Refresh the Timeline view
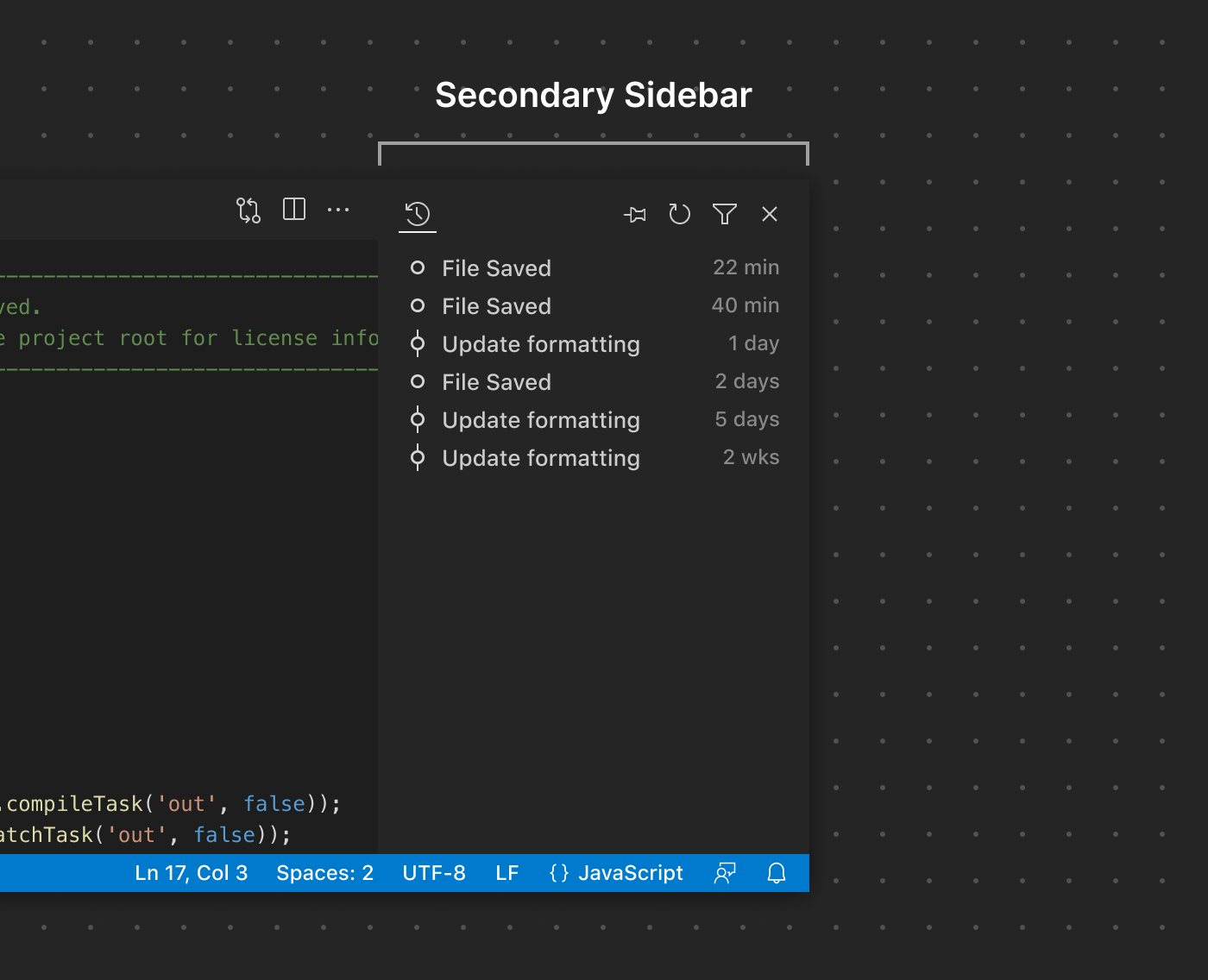Viewport: 1208px width, 980px height. click(680, 214)
